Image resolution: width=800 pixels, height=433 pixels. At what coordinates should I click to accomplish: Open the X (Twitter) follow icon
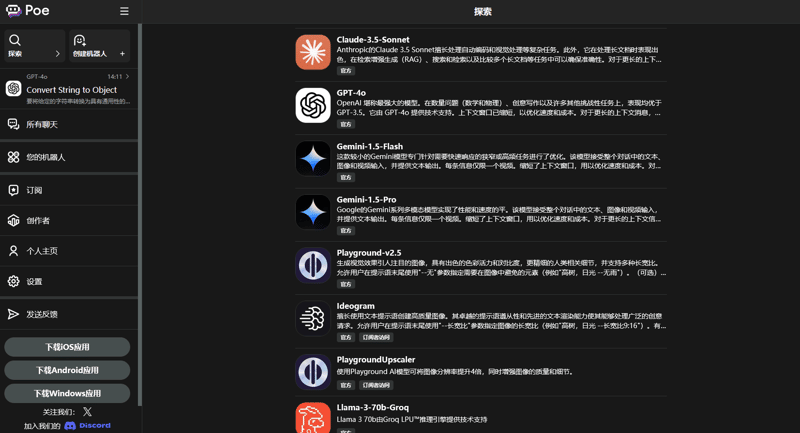pos(87,411)
